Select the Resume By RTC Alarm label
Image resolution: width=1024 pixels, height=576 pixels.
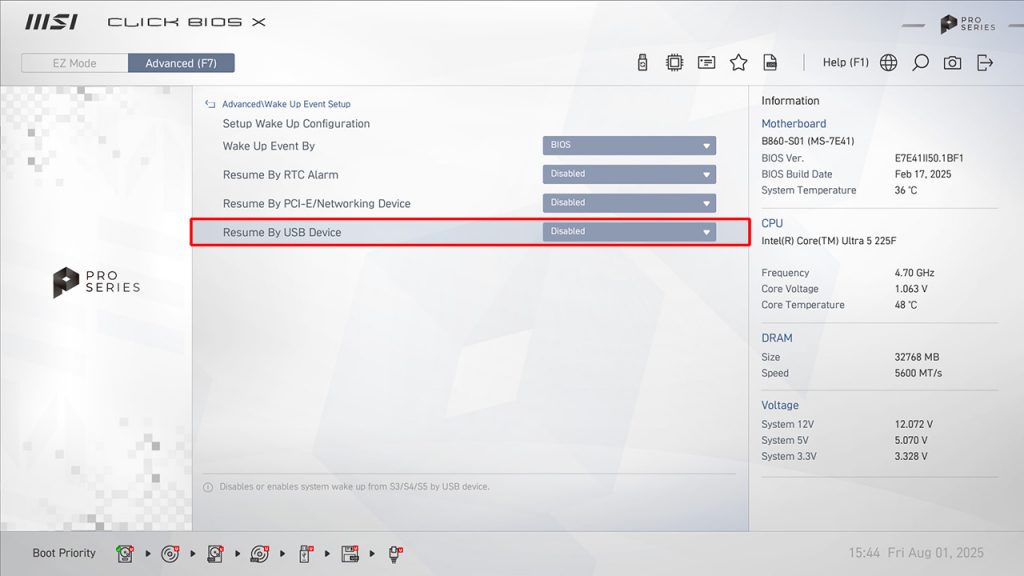[280, 175]
